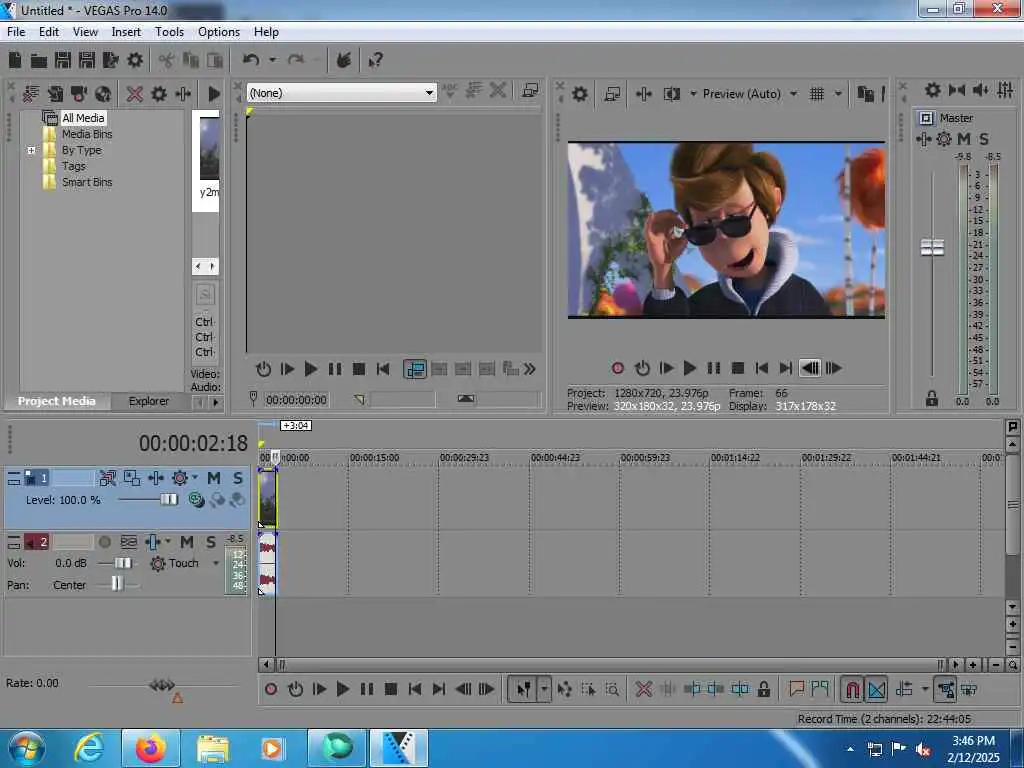
Task: Get media from the web globe icon
Action: click(x=103, y=93)
